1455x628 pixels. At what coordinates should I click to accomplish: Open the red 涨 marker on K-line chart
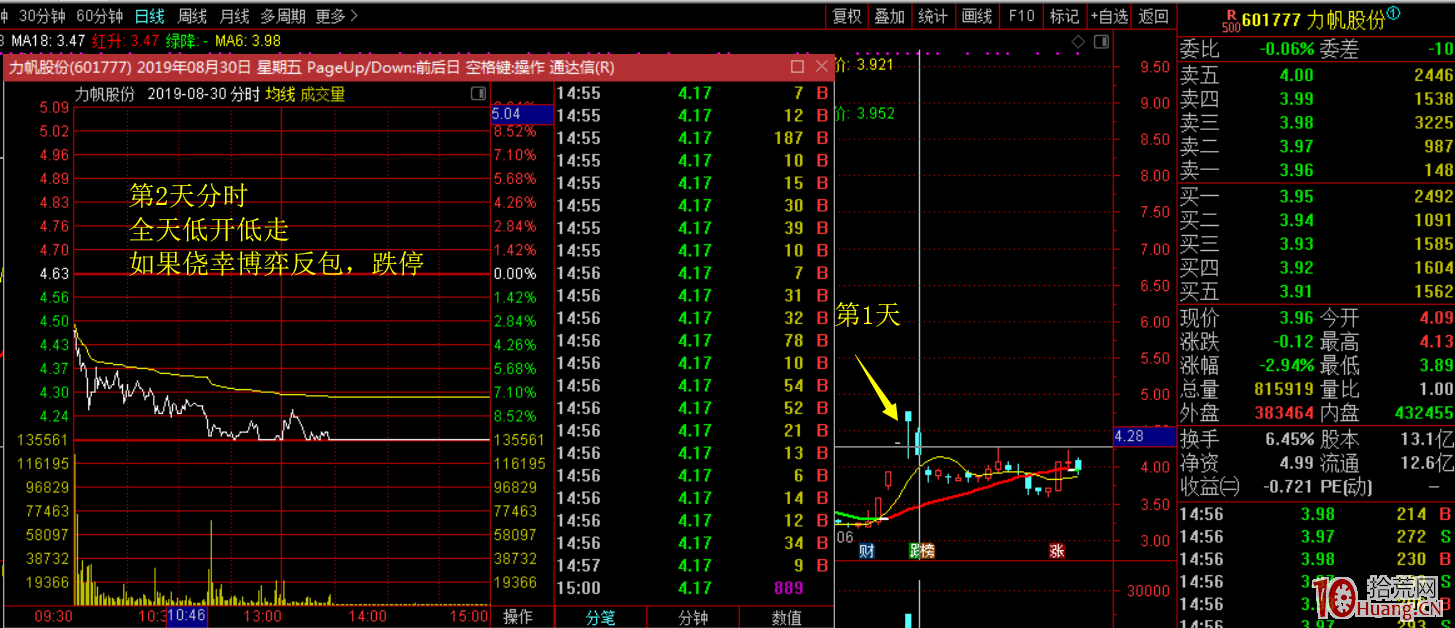point(1057,551)
